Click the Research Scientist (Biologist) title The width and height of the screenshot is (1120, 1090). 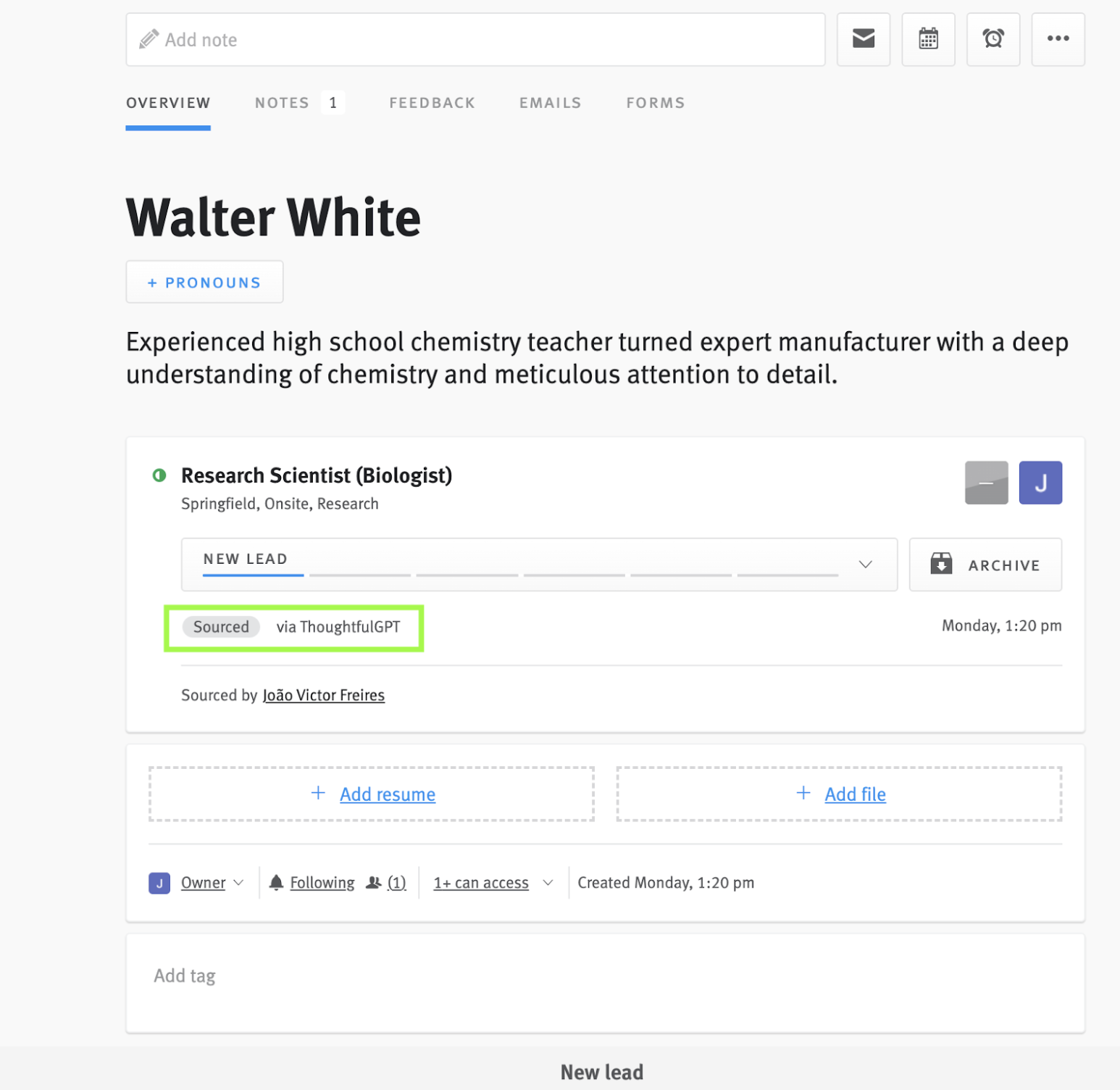317,475
